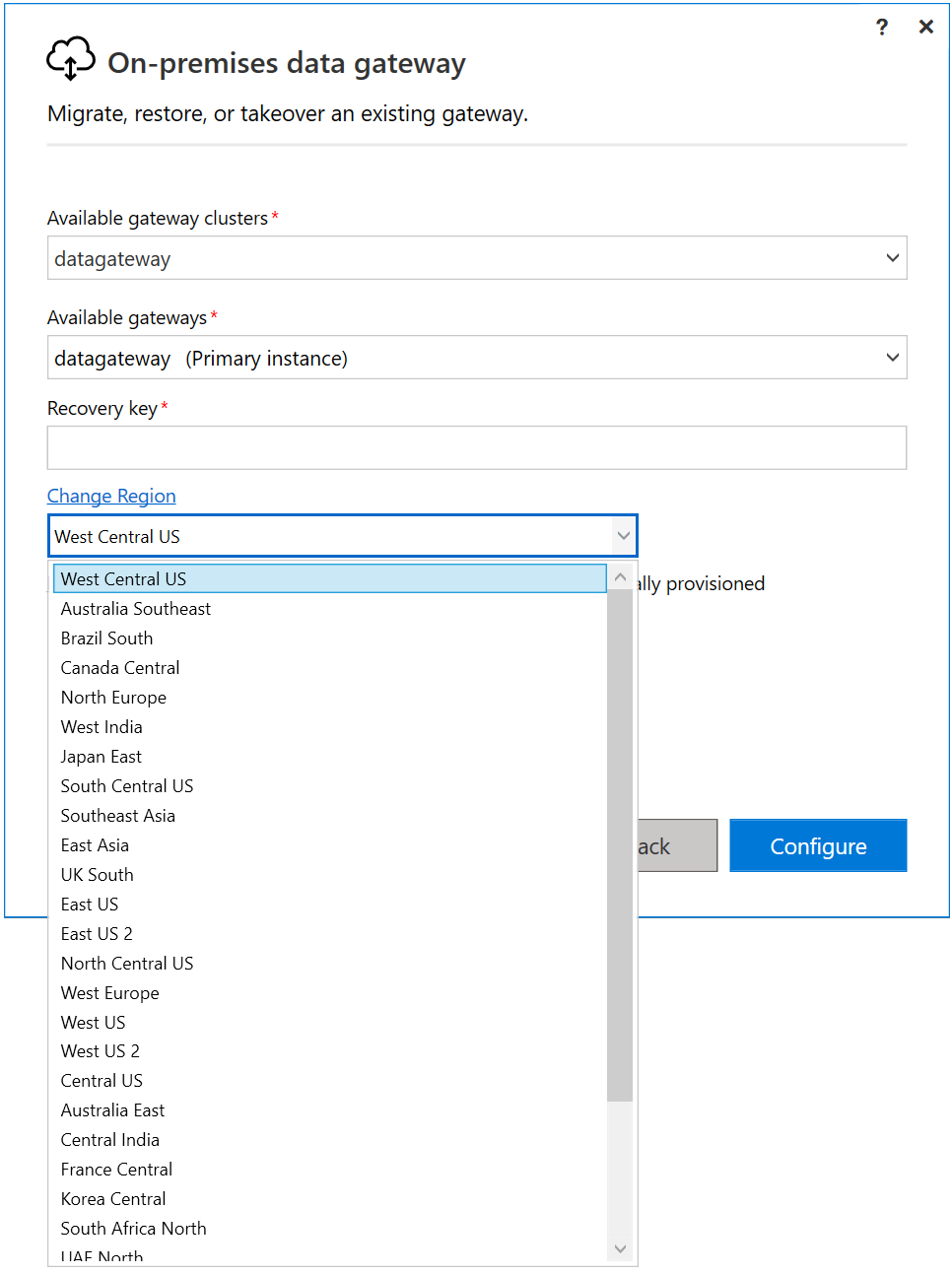Open the Available gateway clusters dropdown
The width and height of the screenshot is (952, 1275).
[x=893, y=258]
